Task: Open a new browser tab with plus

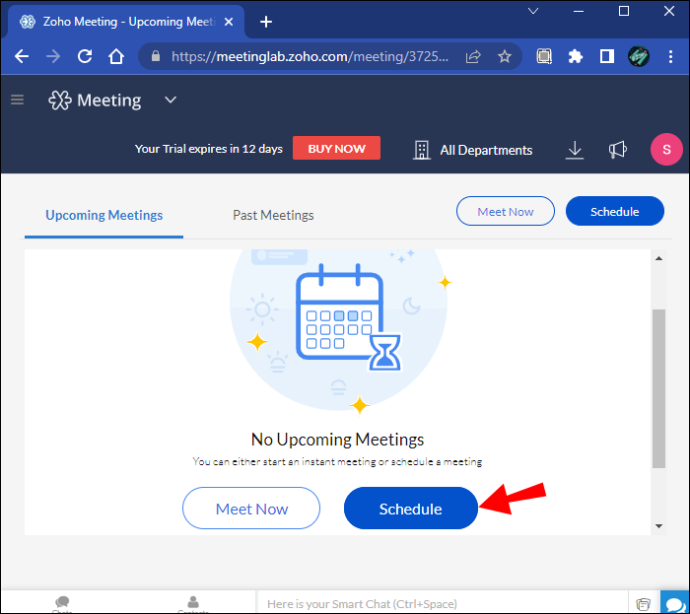Action: (266, 22)
